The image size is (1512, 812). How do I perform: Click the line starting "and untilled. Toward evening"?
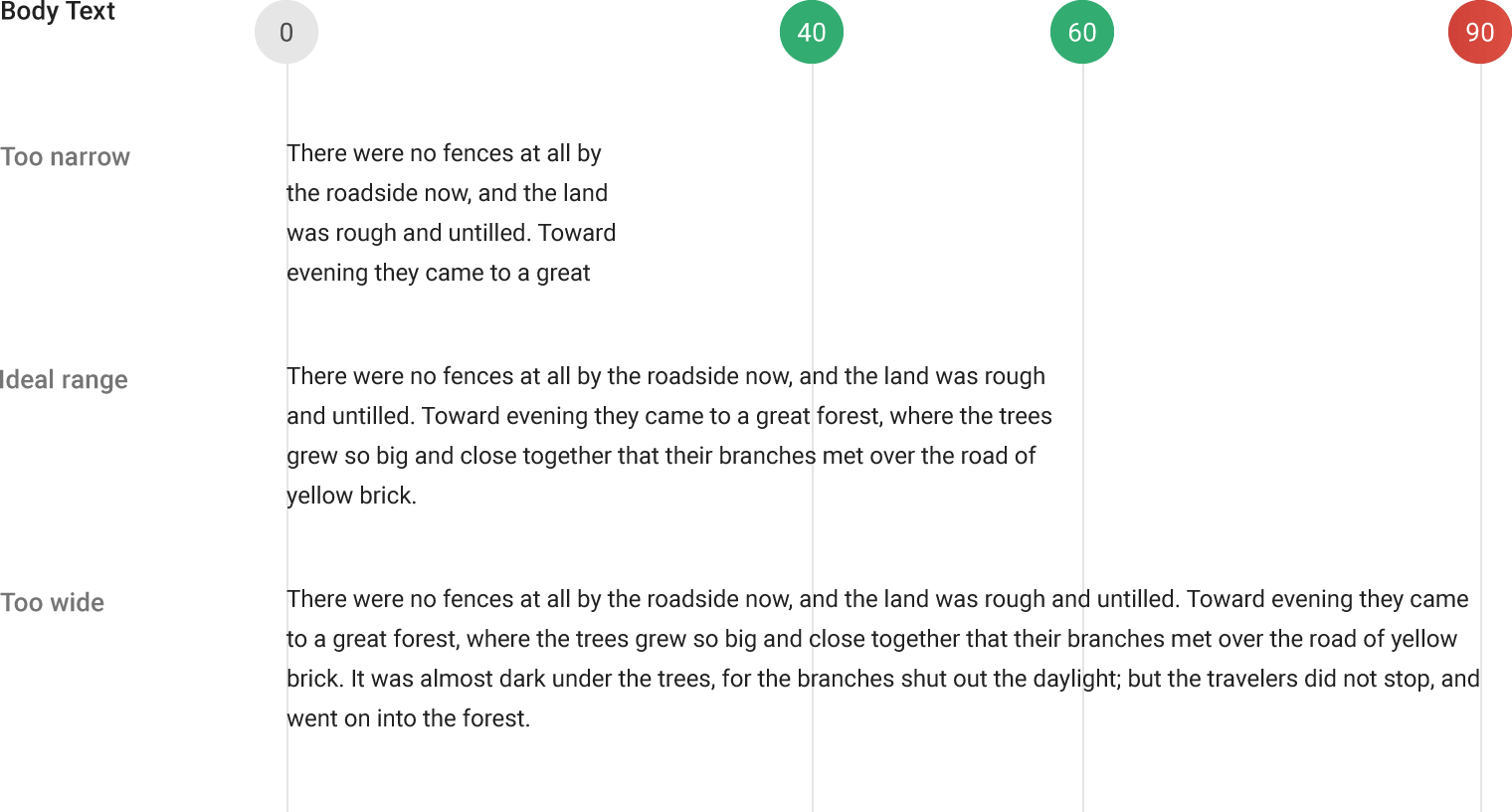point(668,416)
